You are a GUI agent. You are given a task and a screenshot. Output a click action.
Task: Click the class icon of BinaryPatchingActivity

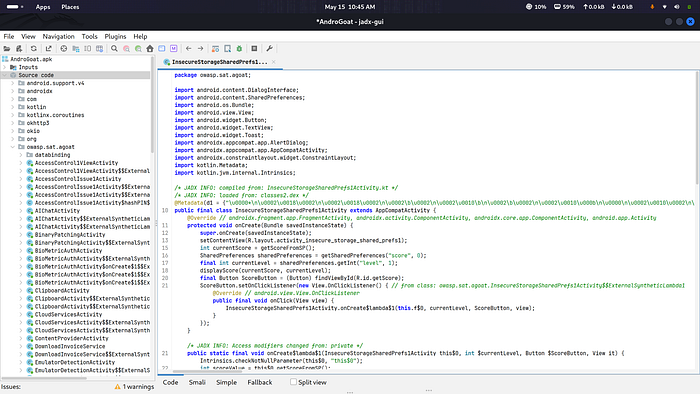tap(30, 235)
